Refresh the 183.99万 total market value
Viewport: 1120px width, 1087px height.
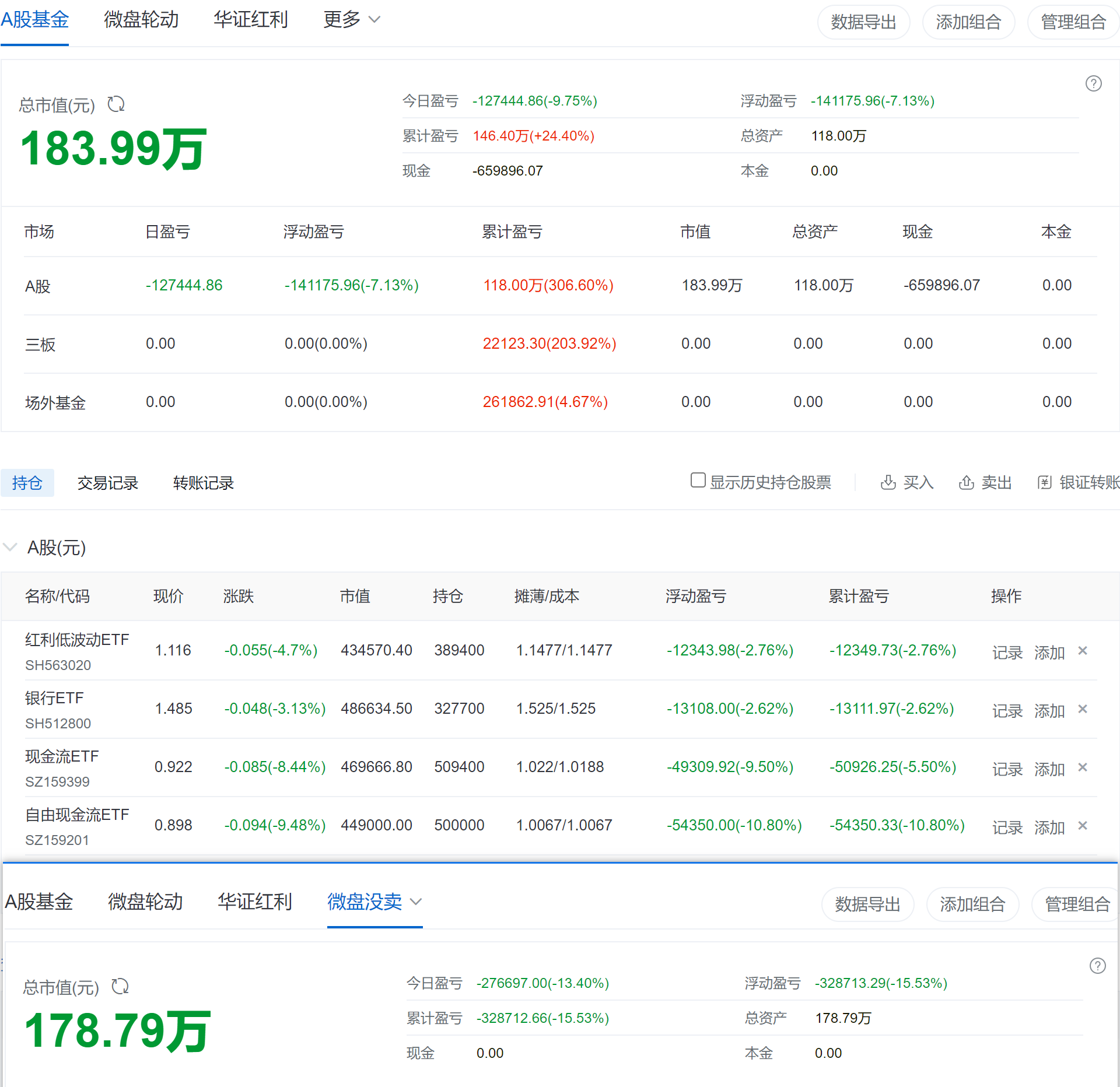pyautogui.click(x=116, y=104)
